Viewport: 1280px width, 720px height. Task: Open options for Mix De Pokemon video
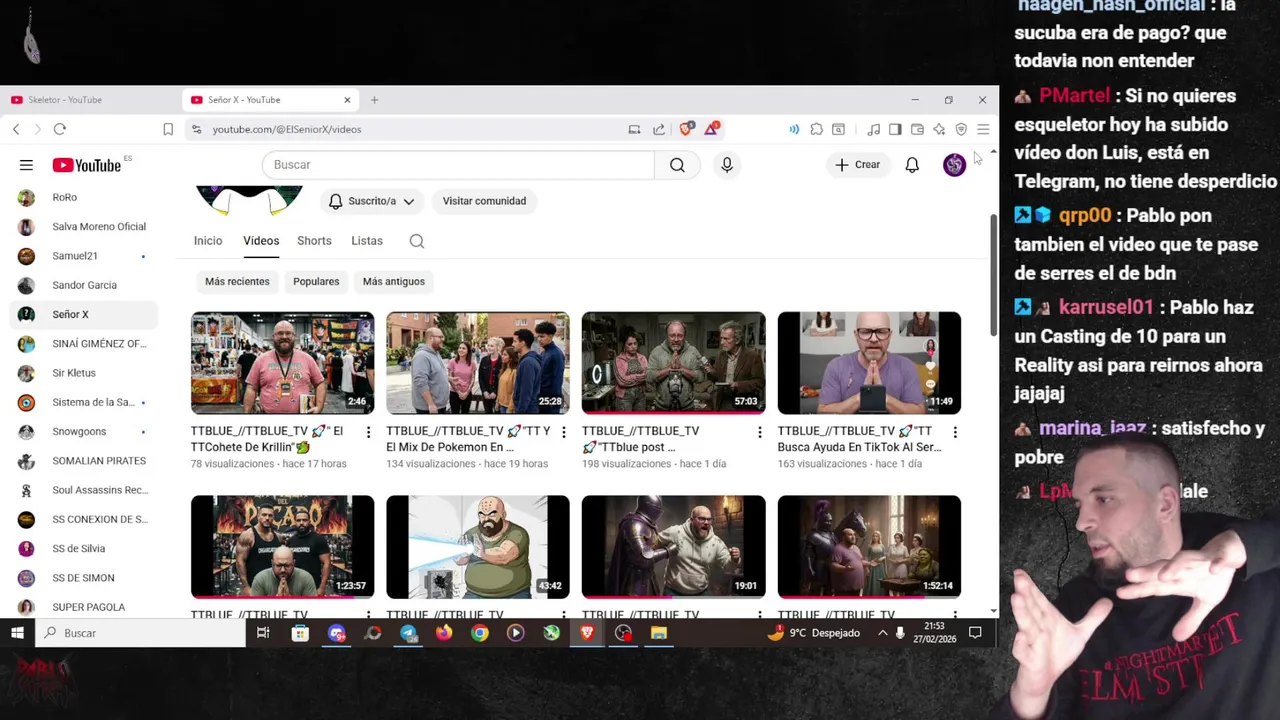tap(563, 432)
